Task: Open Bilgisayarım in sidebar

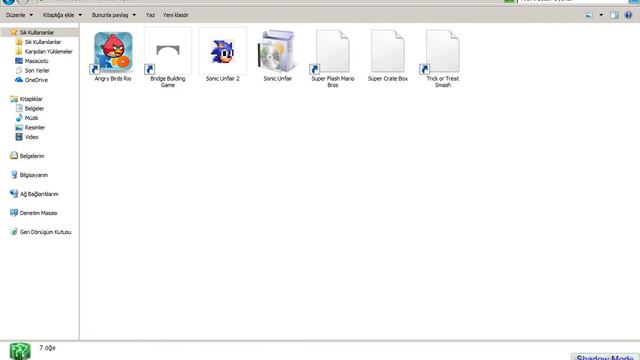Action: pyautogui.click(x=29, y=175)
